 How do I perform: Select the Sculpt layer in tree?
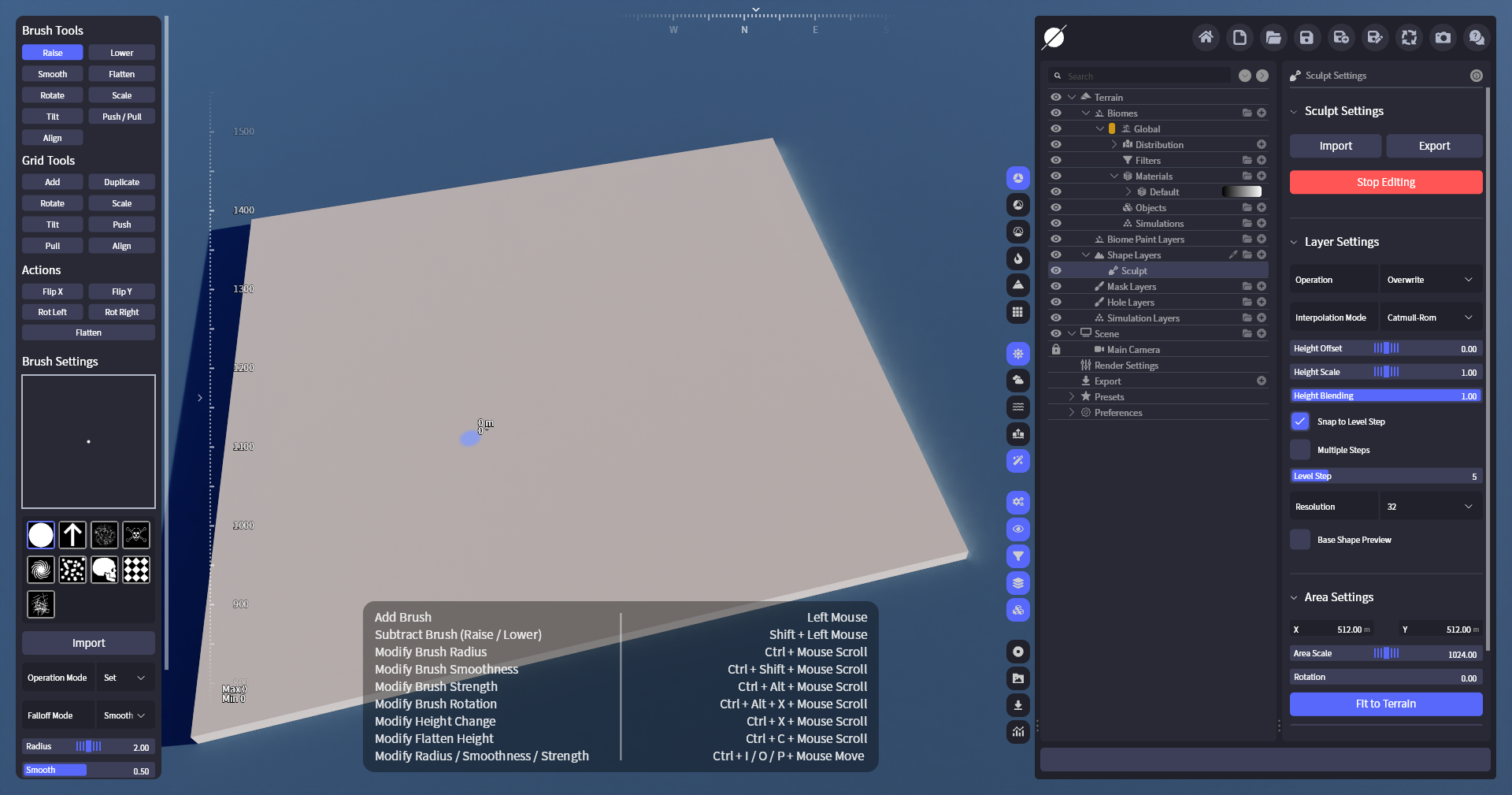1134,270
